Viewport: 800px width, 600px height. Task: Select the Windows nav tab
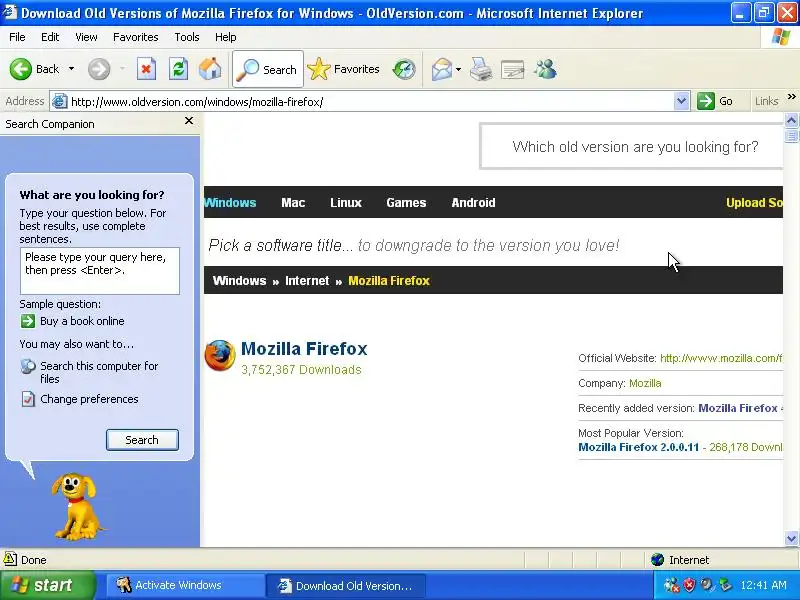[230, 203]
